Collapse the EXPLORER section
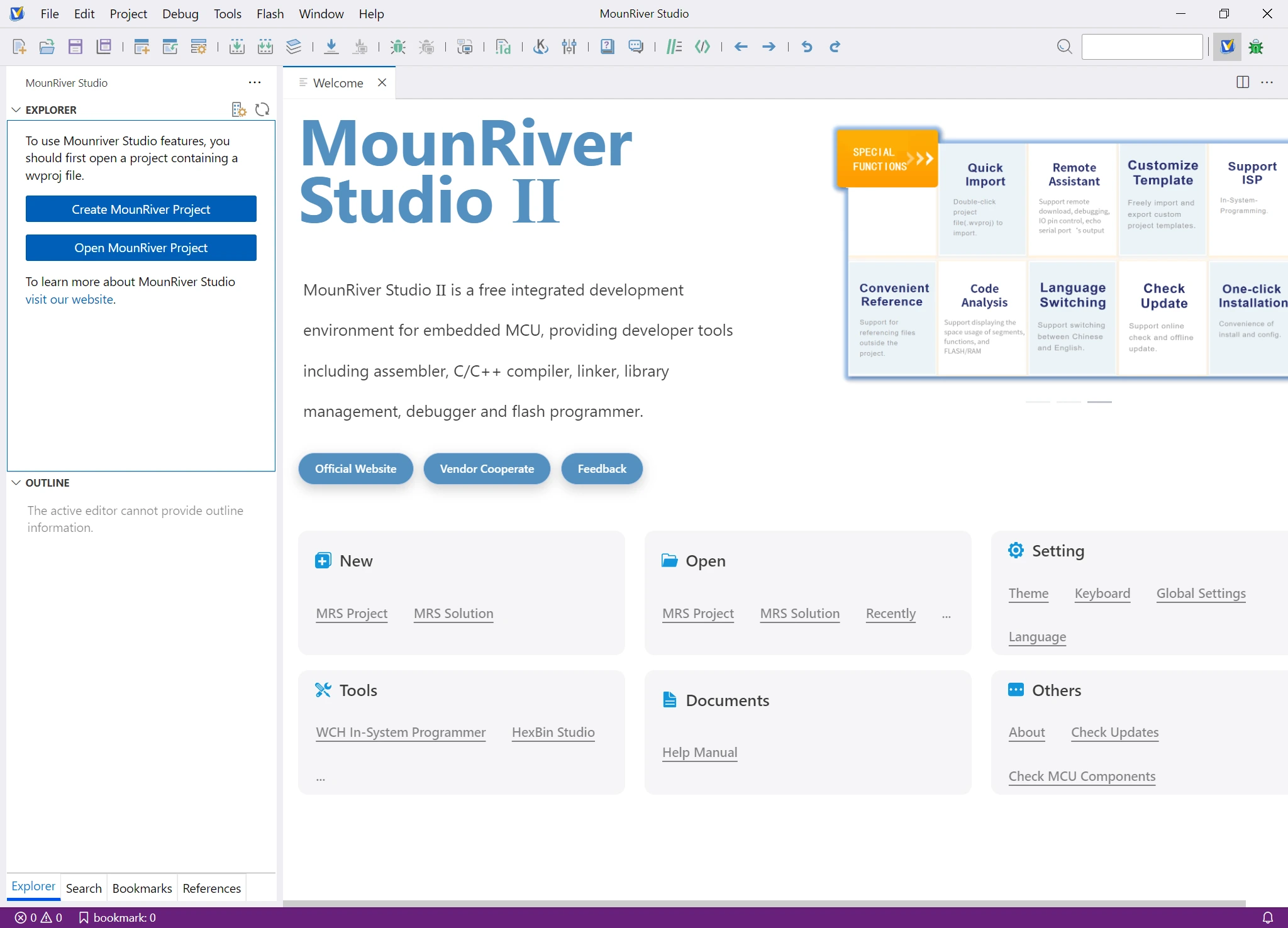 [16, 110]
